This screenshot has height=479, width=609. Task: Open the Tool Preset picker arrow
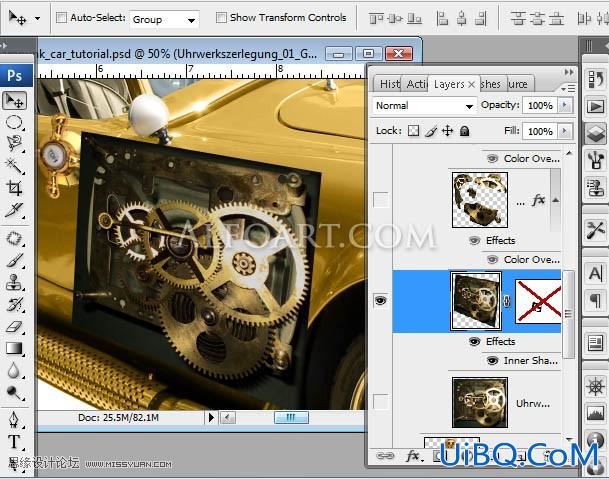click(37, 18)
